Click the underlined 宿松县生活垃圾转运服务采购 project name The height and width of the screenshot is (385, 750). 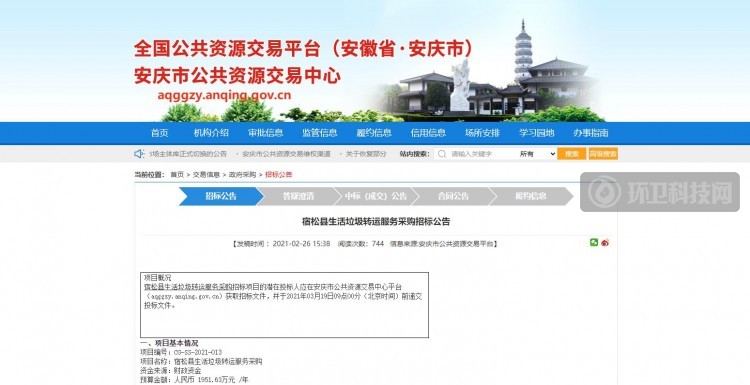pos(188,286)
